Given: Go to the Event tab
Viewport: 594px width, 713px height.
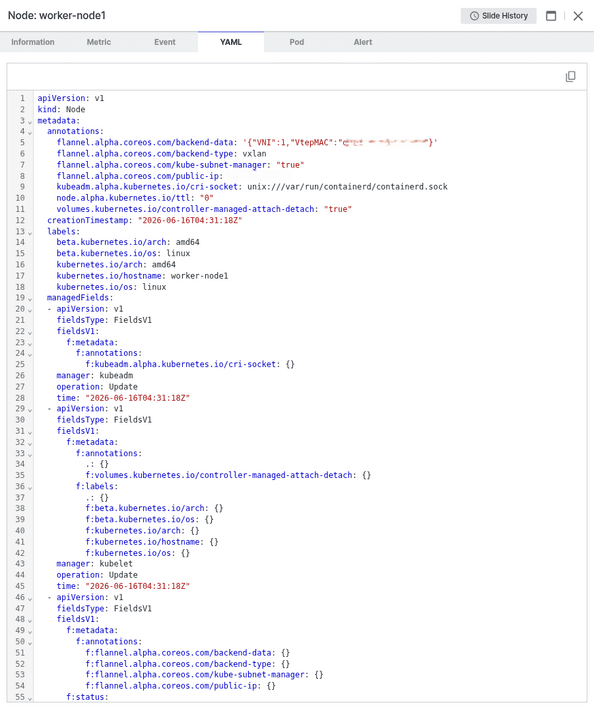Looking at the screenshot, I should click(165, 42).
